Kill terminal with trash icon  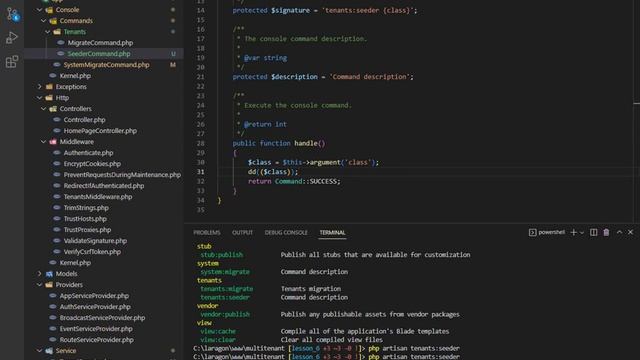[606, 232]
